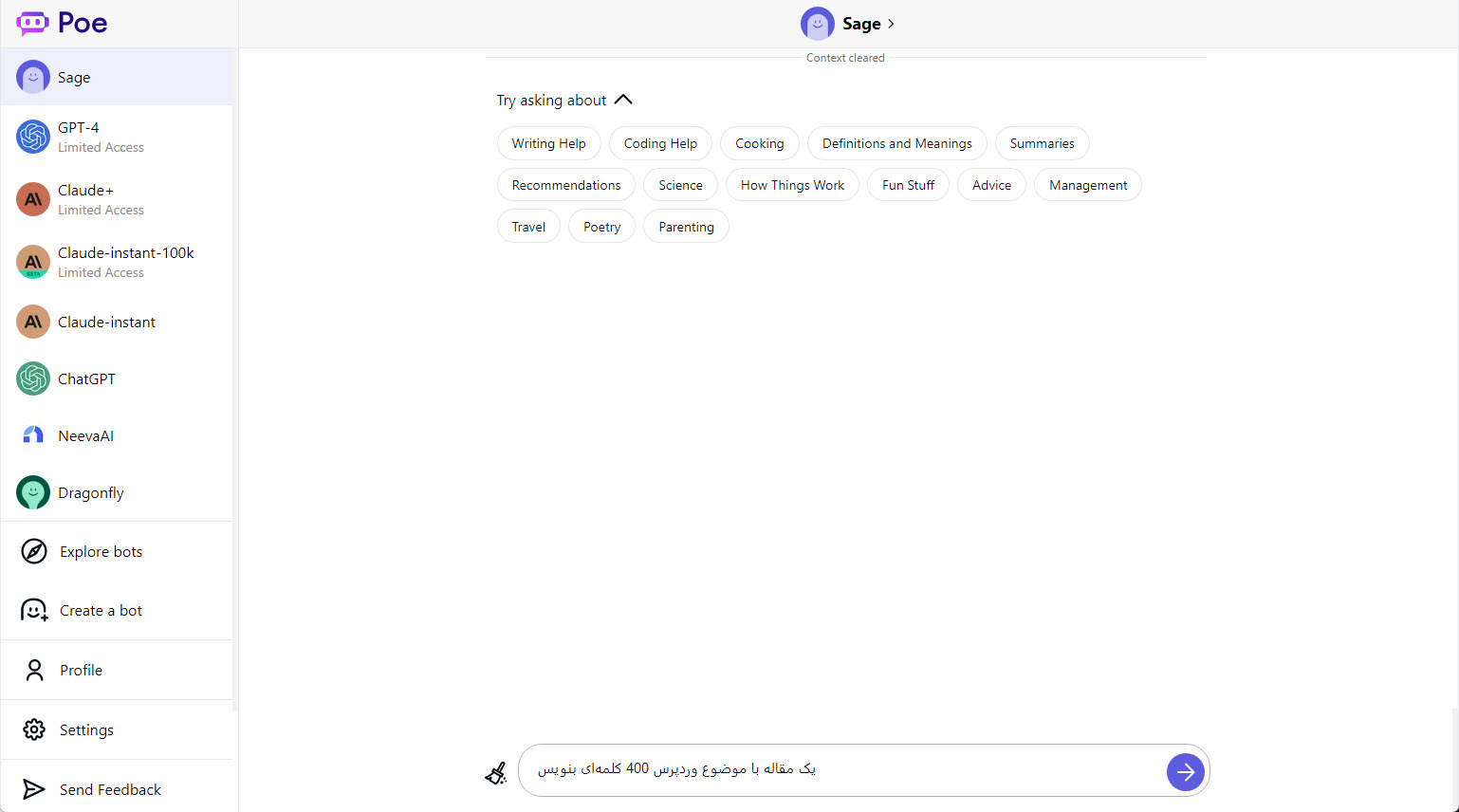The height and width of the screenshot is (812, 1459).
Task: Choose the Poetry topic chip
Action: click(x=602, y=227)
